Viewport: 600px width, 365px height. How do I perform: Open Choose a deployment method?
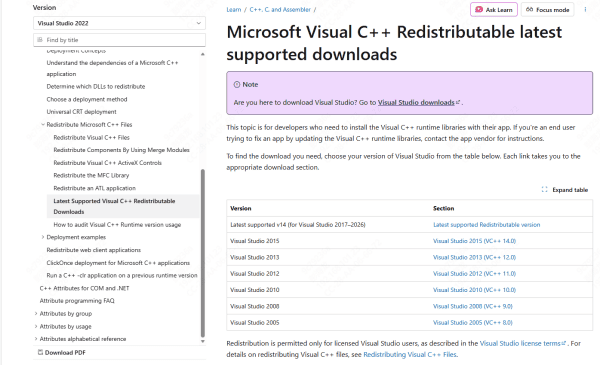pos(87,99)
